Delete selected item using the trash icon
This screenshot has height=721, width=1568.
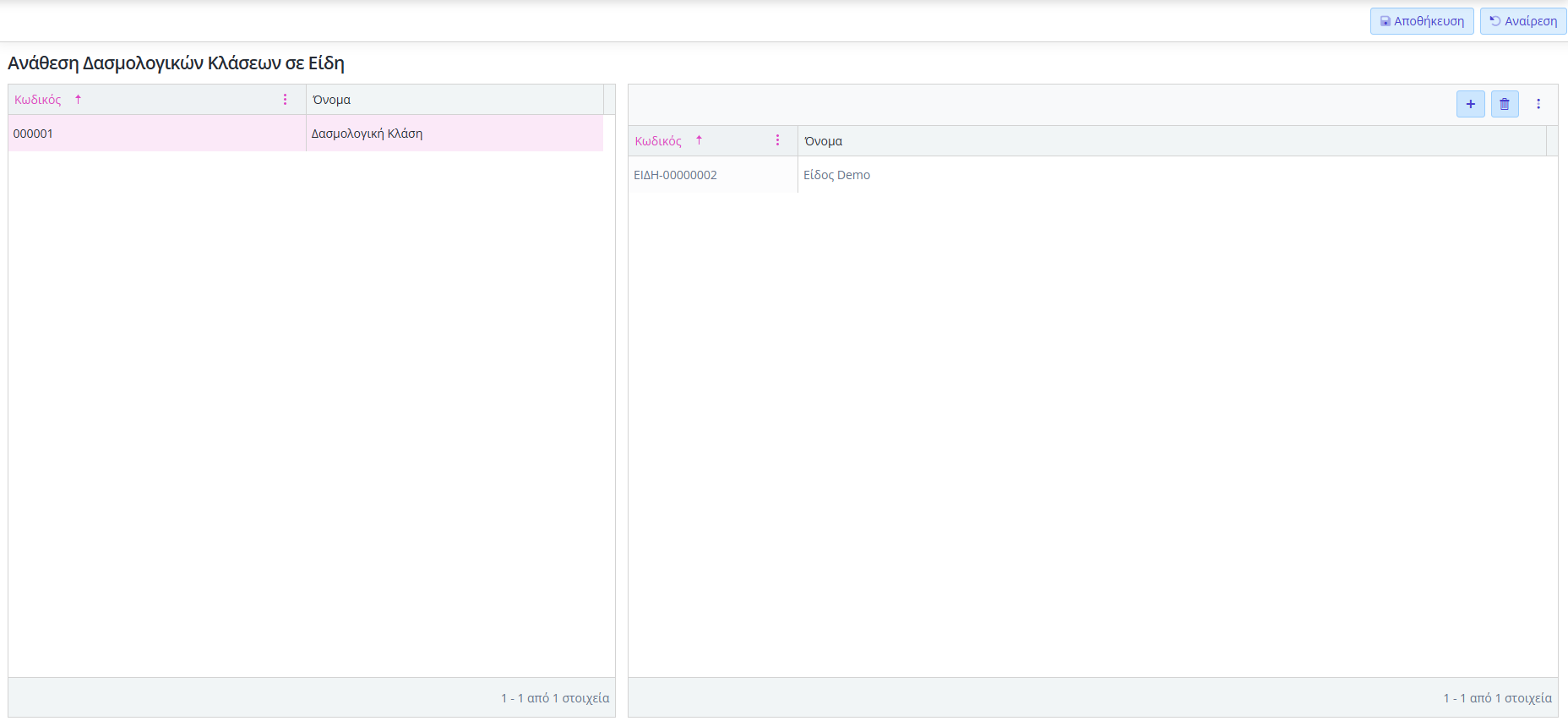point(1504,104)
